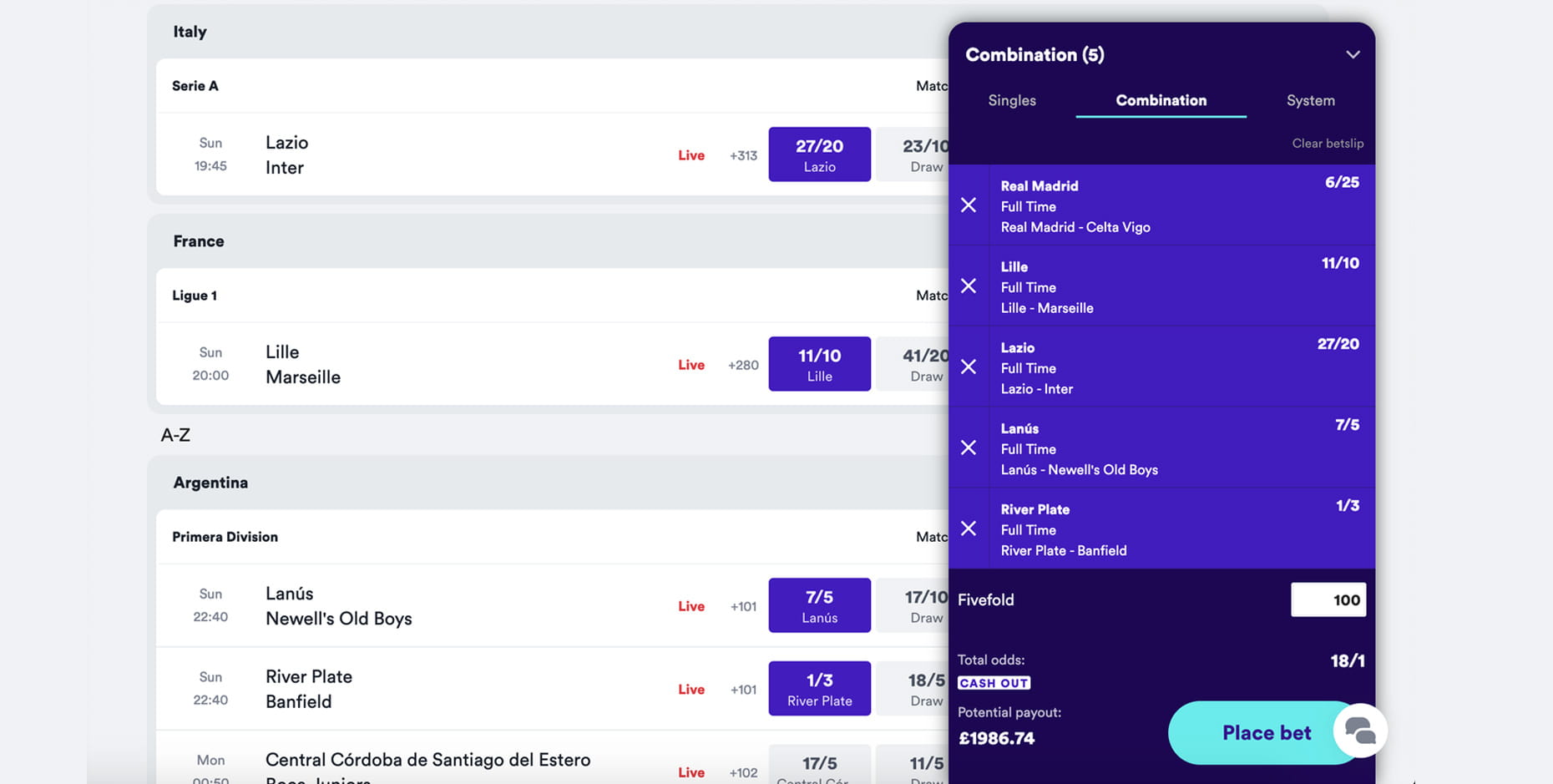The image size is (1553, 784).
Task: Expand +313 more markets for Lazio–Inter
Action: [x=743, y=155]
